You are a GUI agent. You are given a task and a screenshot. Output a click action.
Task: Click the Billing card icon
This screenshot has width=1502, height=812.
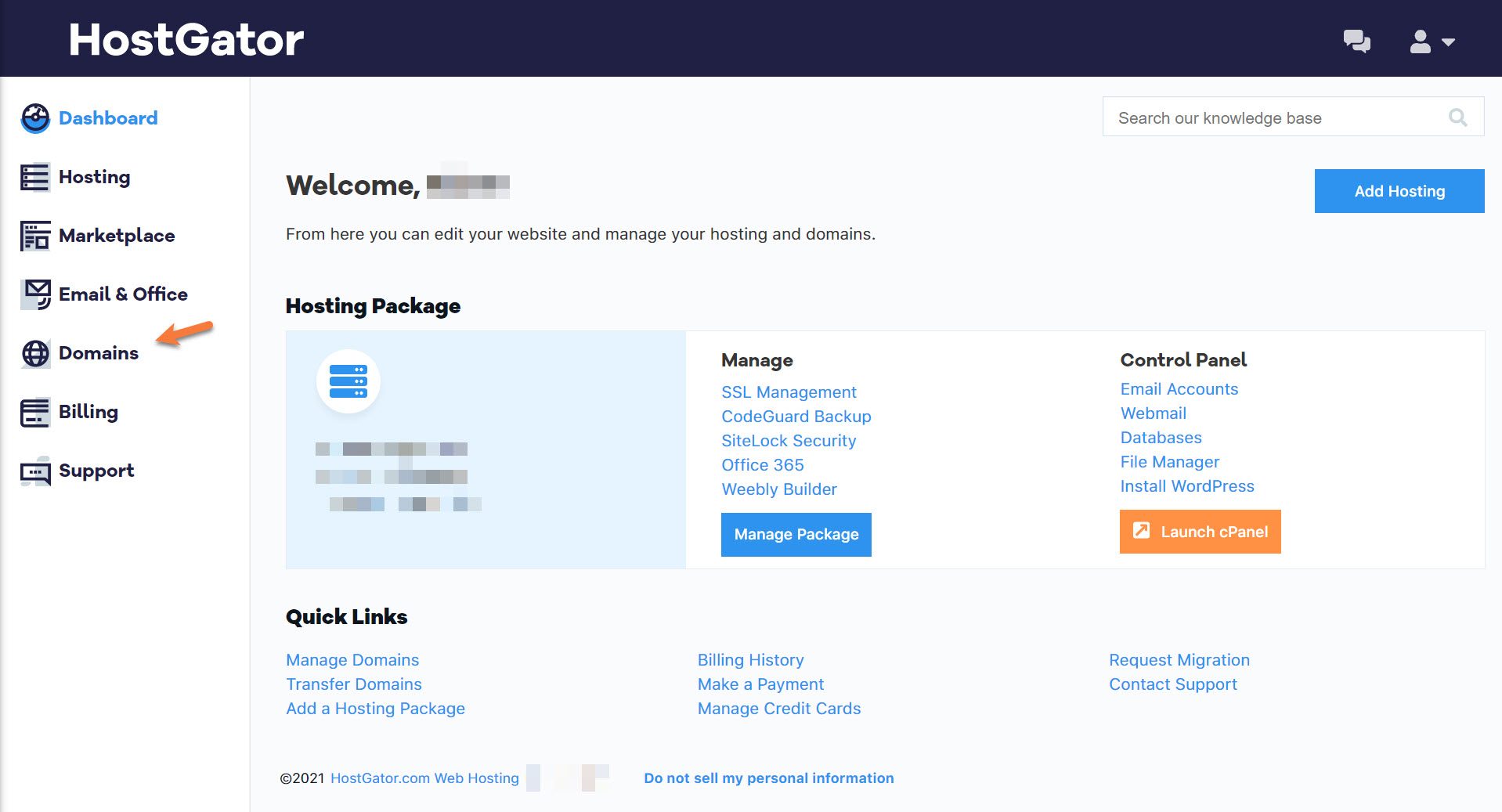point(35,413)
